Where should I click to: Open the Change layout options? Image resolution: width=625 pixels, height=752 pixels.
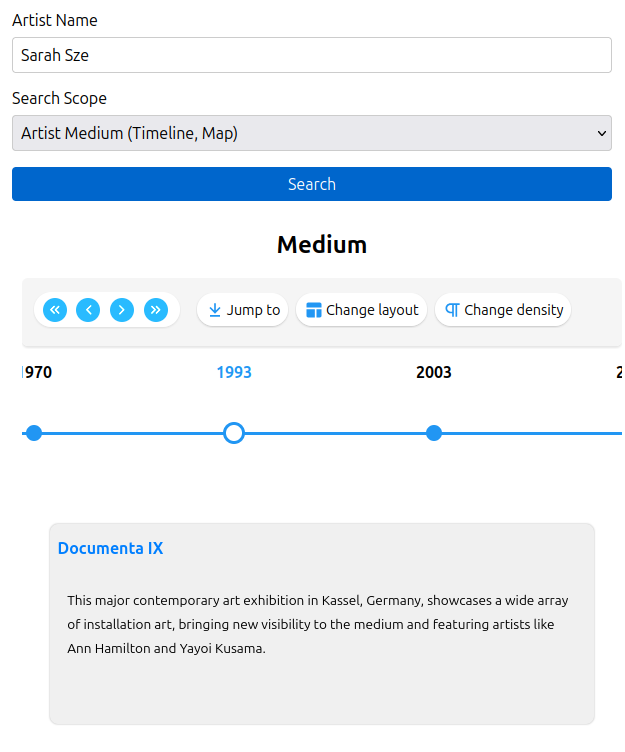362,310
